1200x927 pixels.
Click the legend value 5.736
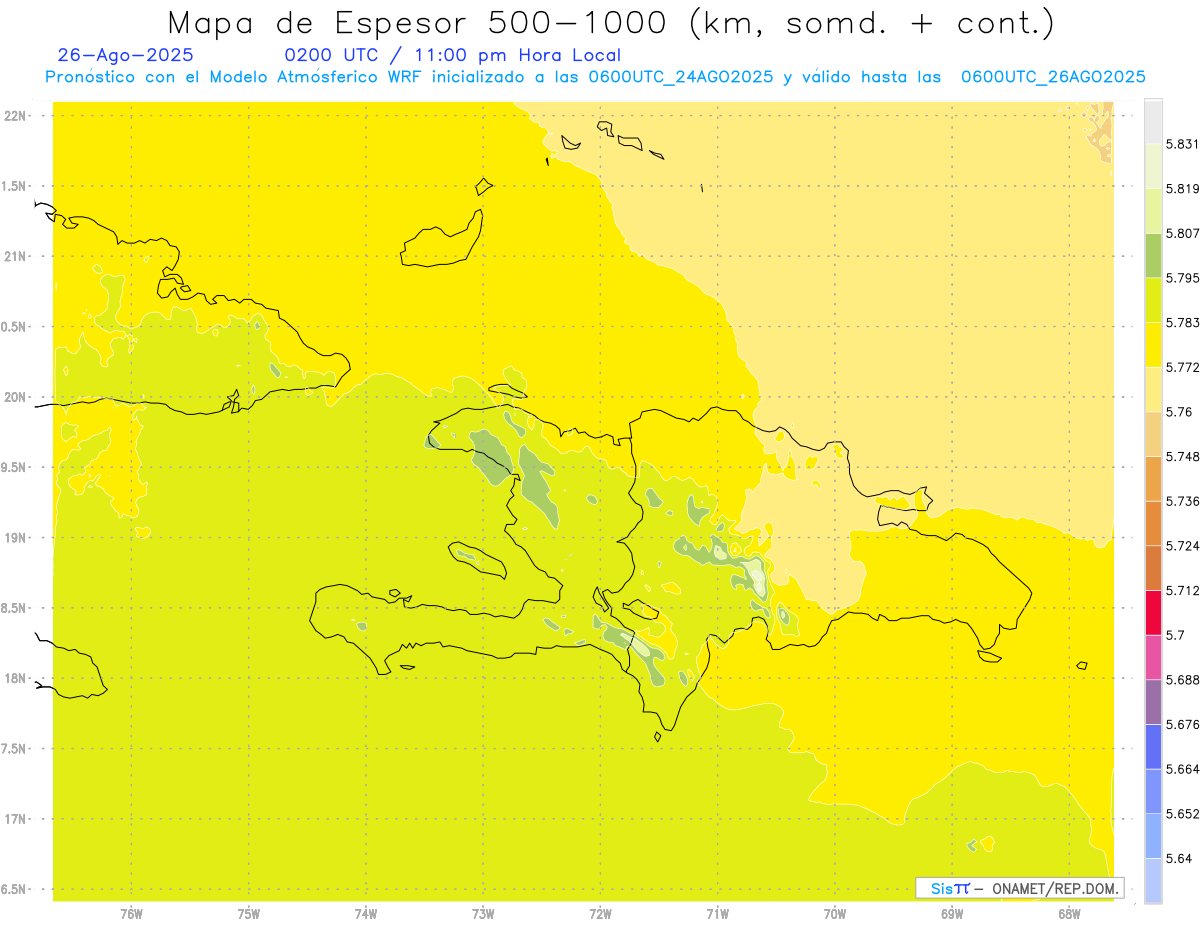[1182, 501]
